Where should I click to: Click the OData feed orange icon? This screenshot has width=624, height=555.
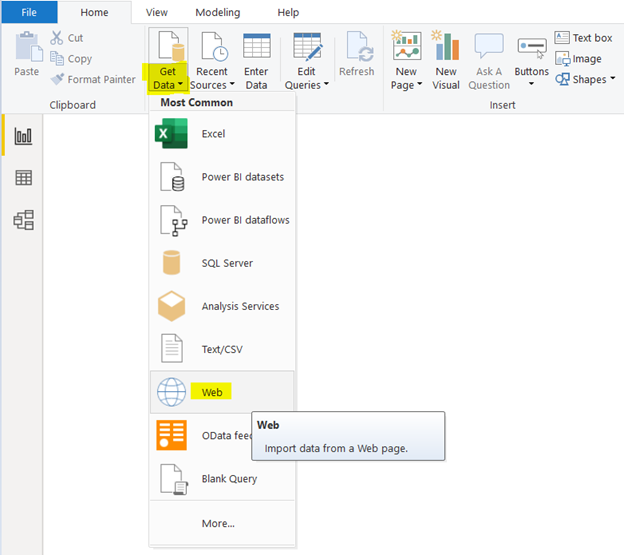point(172,435)
